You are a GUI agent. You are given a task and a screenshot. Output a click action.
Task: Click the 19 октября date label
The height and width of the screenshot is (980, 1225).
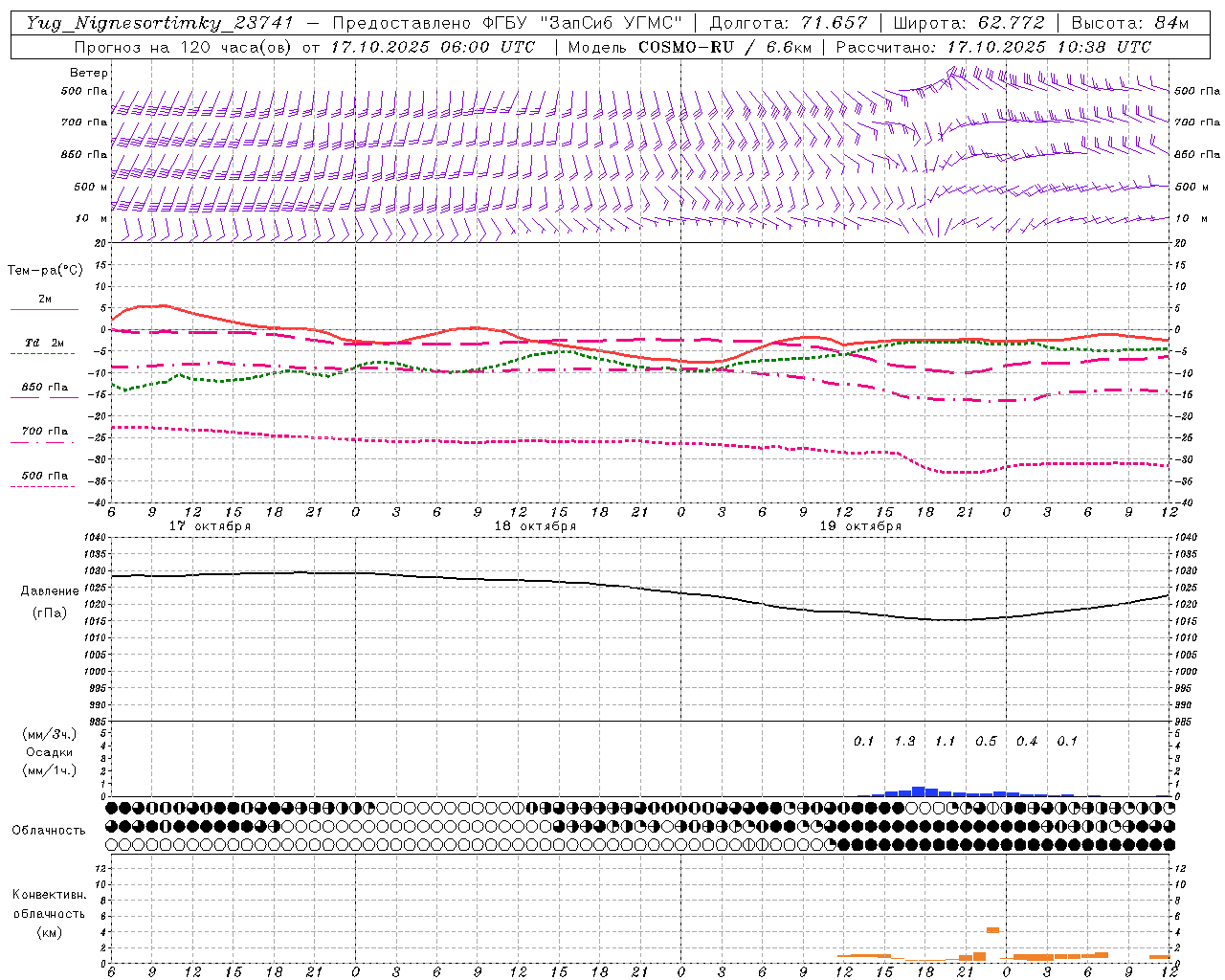click(860, 526)
